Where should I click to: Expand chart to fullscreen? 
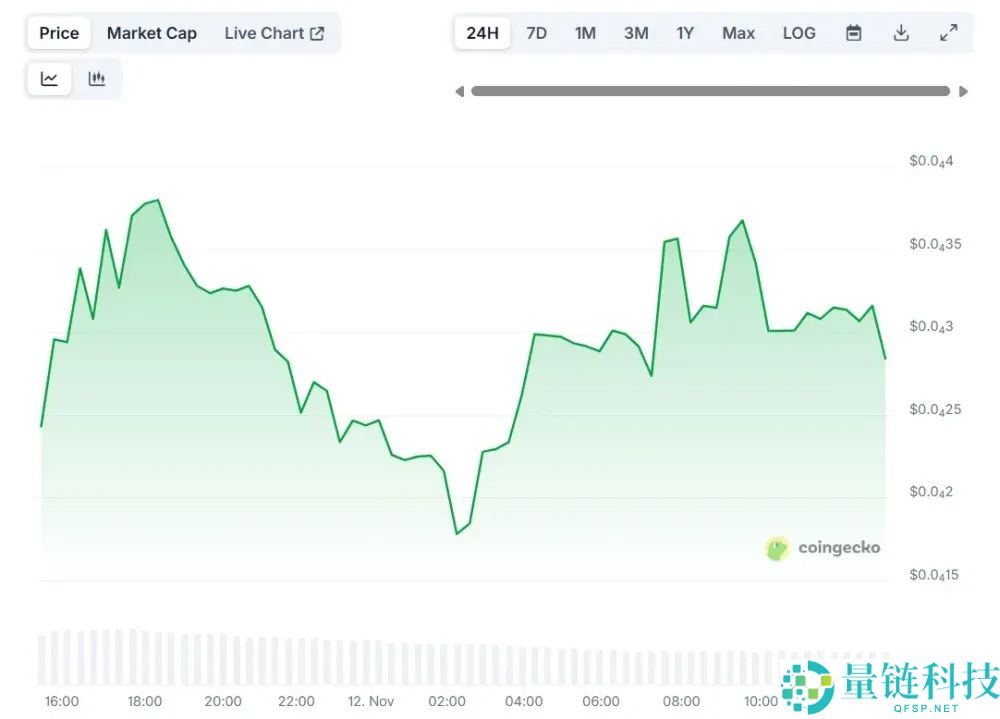pos(948,33)
